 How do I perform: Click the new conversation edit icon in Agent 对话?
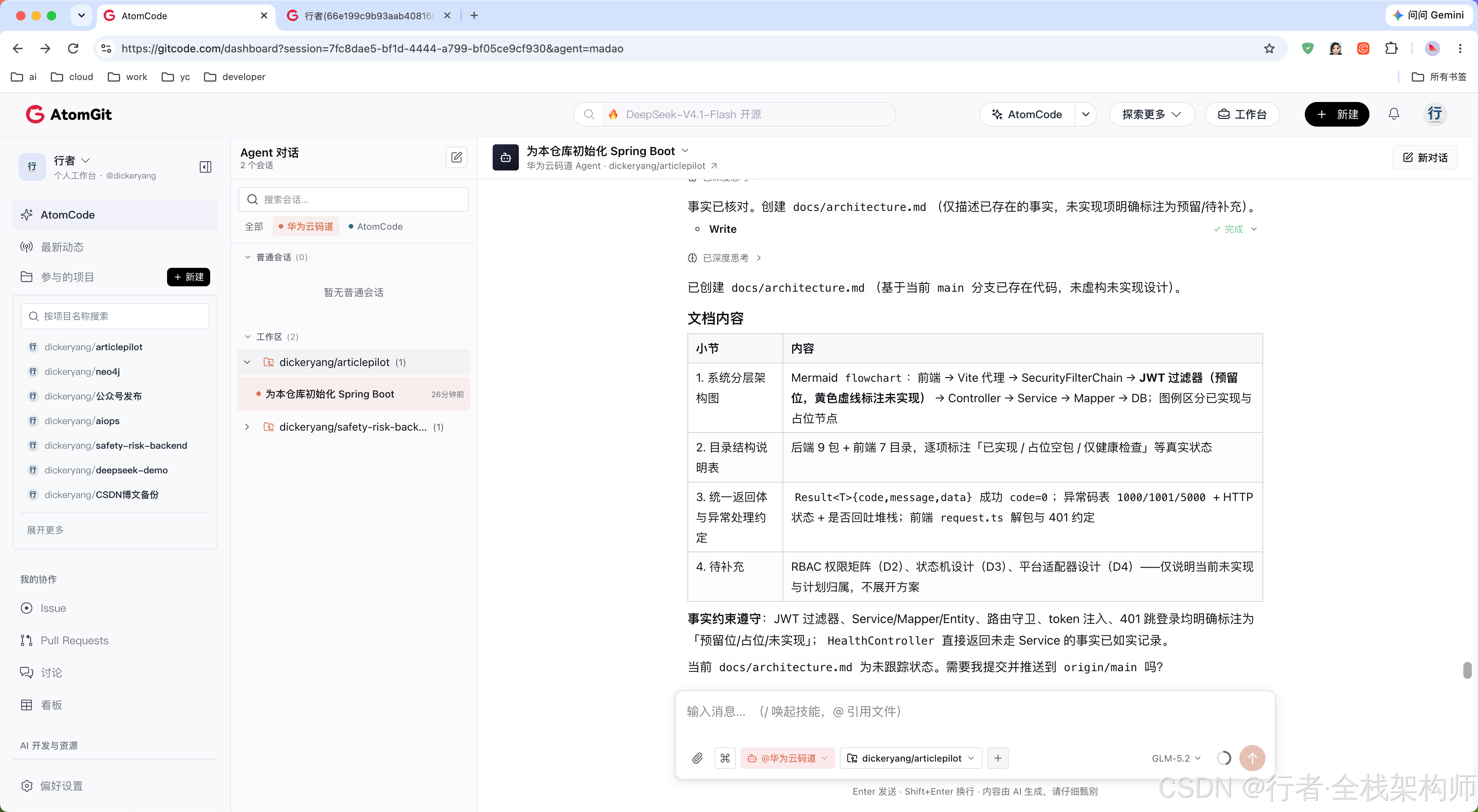[x=456, y=157]
